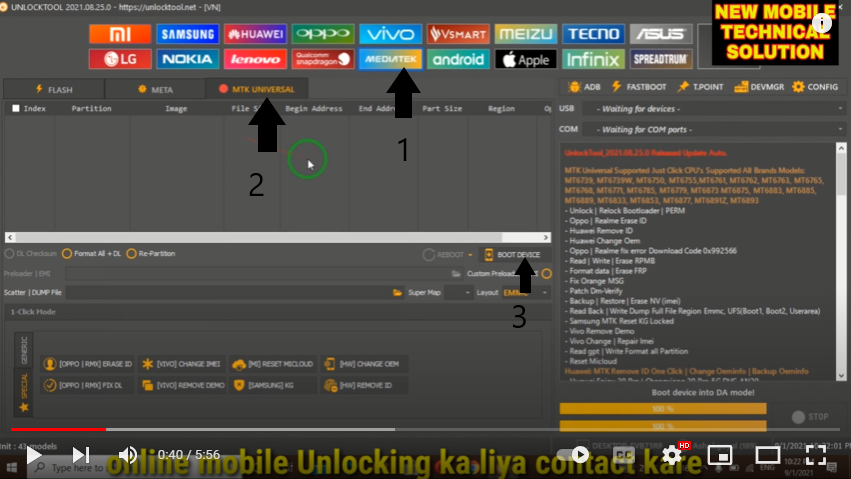Run OPPO RMX Erase ID
The image size is (851, 479).
pos(87,363)
